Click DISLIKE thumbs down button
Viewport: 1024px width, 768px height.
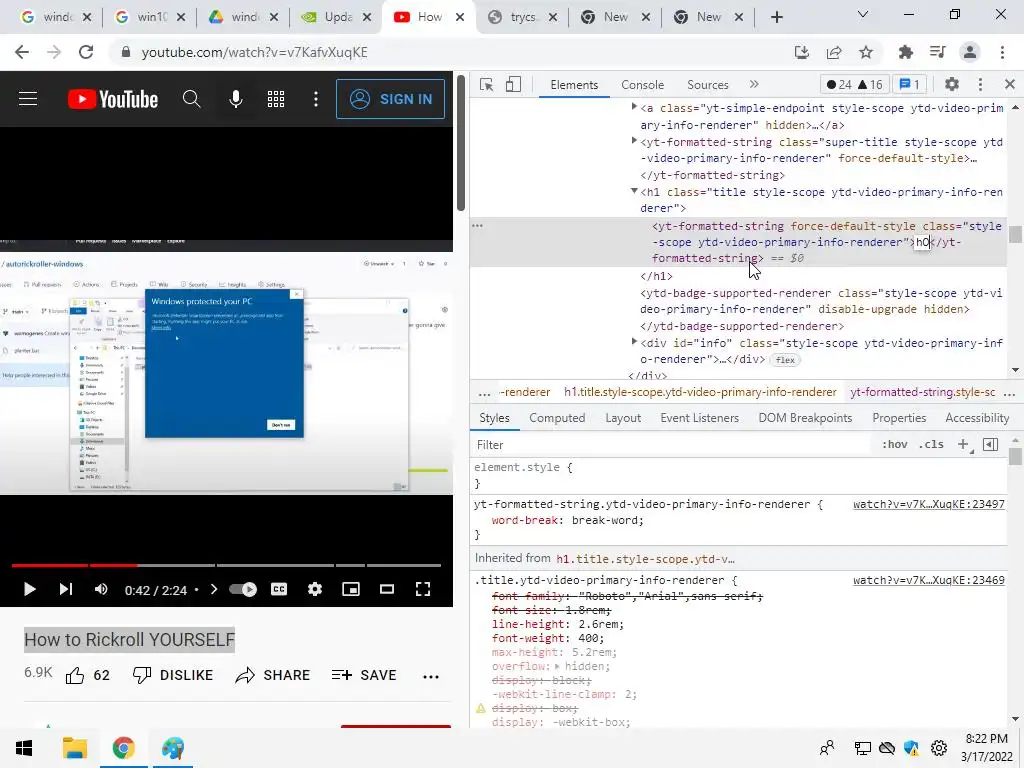pyautogui.click(x=173, y=675)
